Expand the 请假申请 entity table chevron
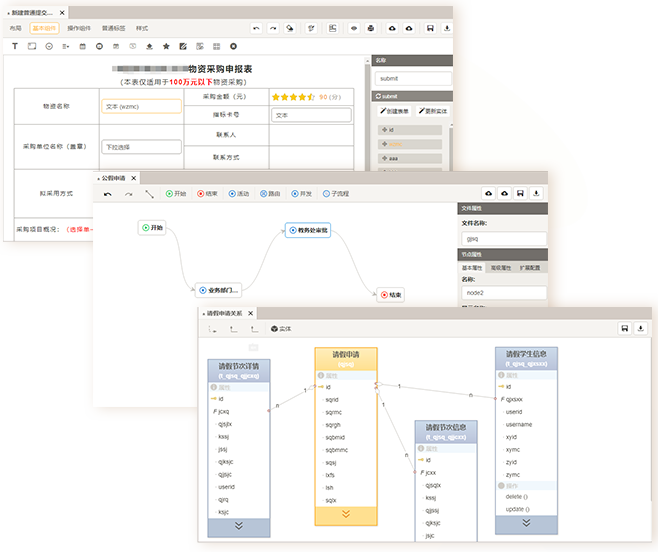 pos(346,513)
